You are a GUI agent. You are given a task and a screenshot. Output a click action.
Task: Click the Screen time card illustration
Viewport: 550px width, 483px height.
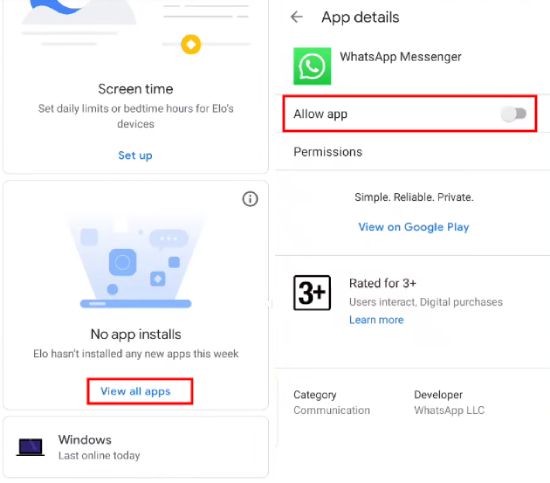136,26
